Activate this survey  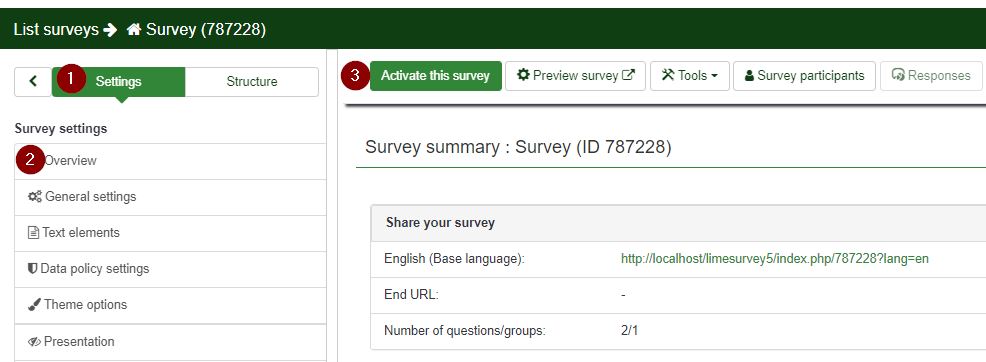coord(435,75)
